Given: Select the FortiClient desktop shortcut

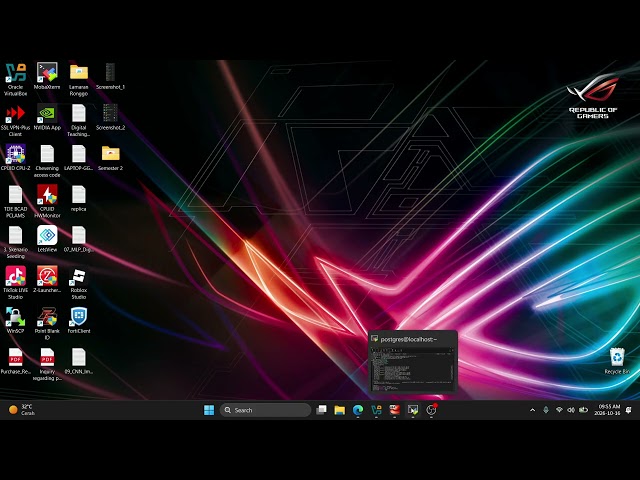Looking at the screenshot, I should 79,320.
